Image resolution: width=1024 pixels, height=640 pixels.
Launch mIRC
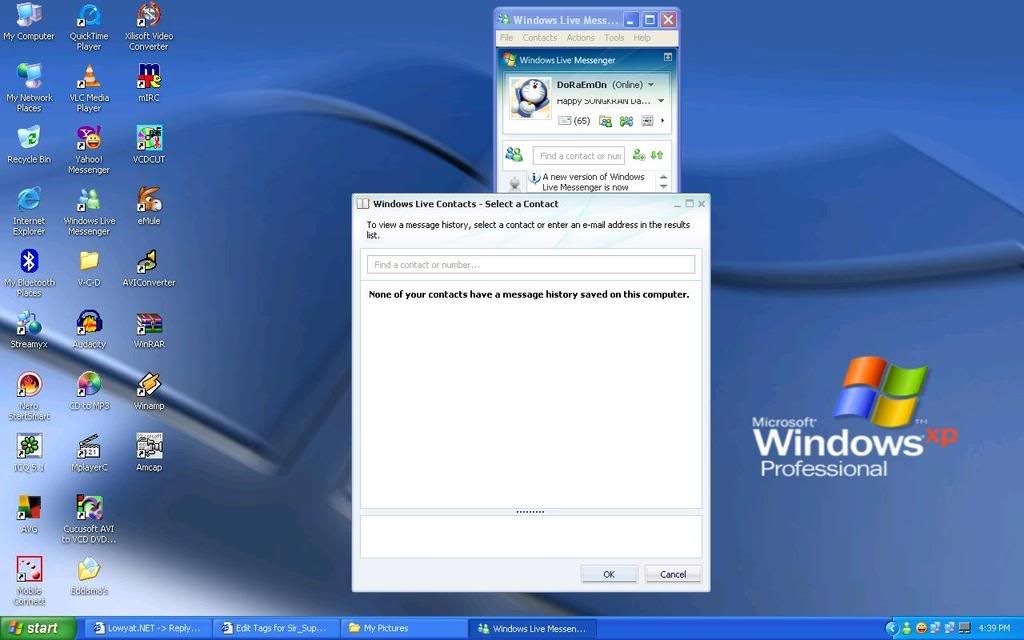[148, 78]
